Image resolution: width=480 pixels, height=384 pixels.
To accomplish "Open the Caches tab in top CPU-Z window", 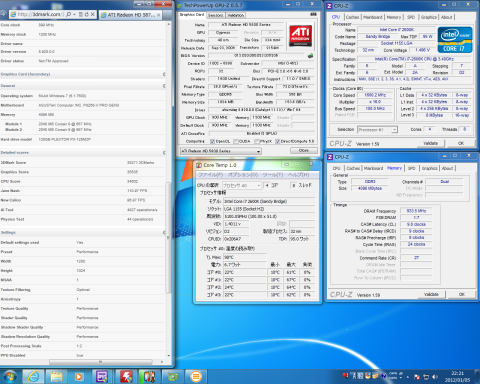I will [352, 17].
